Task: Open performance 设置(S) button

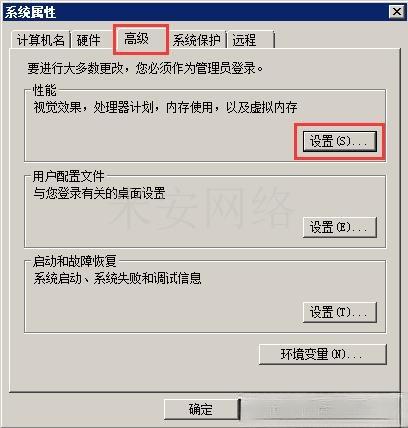Action: click(339, 141)
